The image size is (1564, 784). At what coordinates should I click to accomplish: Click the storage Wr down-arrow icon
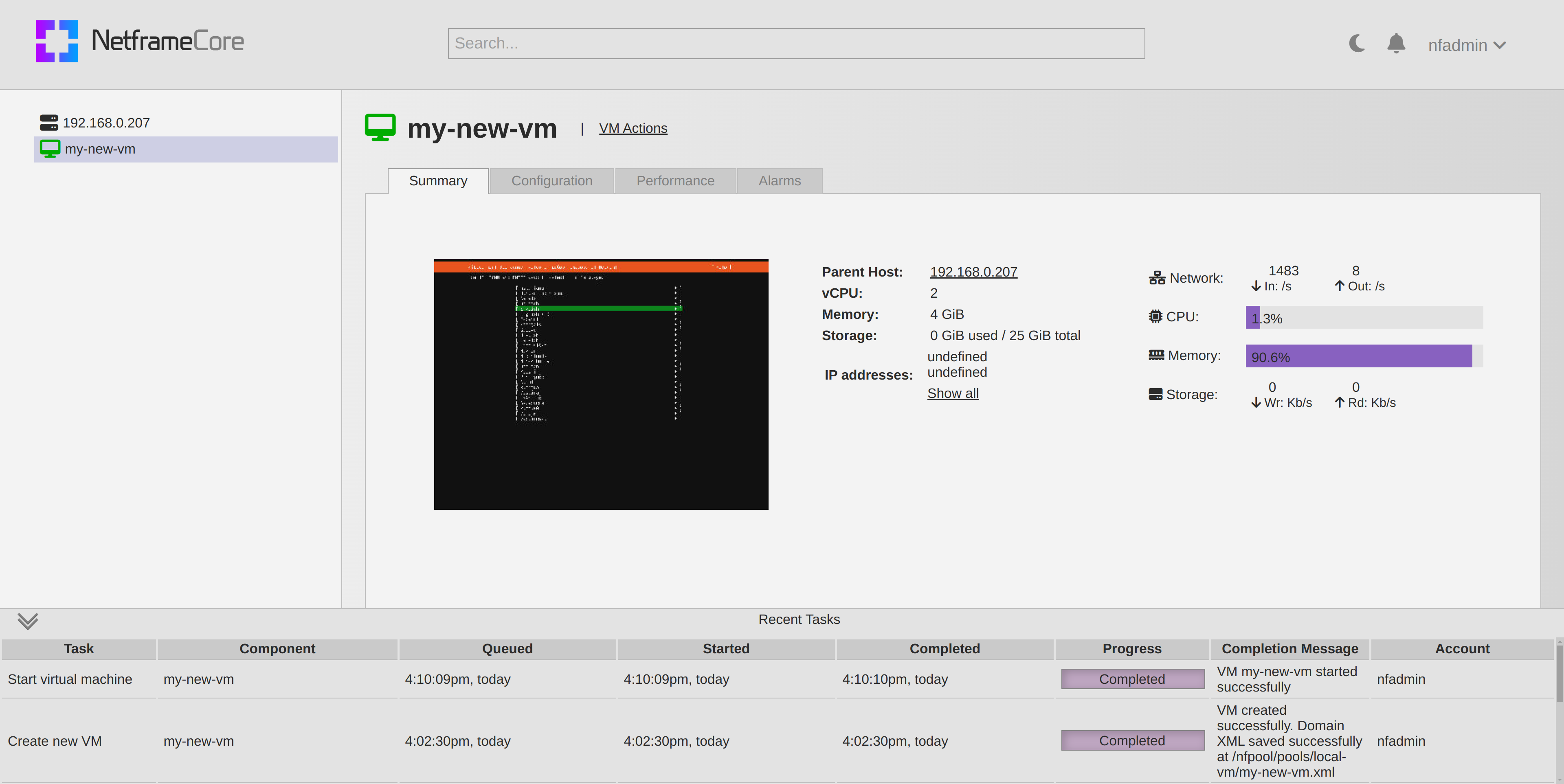tap(1256, 403)
